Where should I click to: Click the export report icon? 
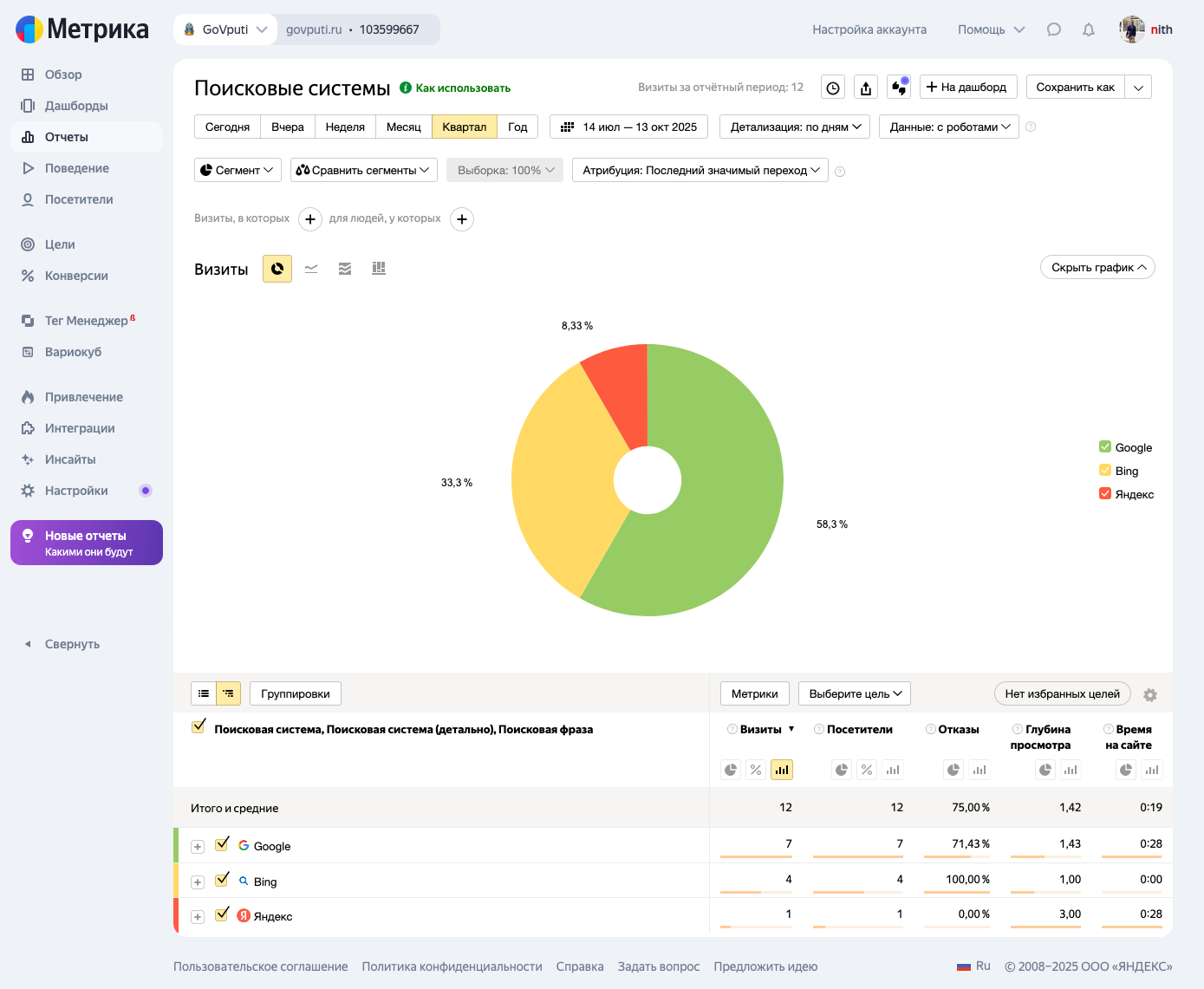pyautogui.click(x=866, y=88)
